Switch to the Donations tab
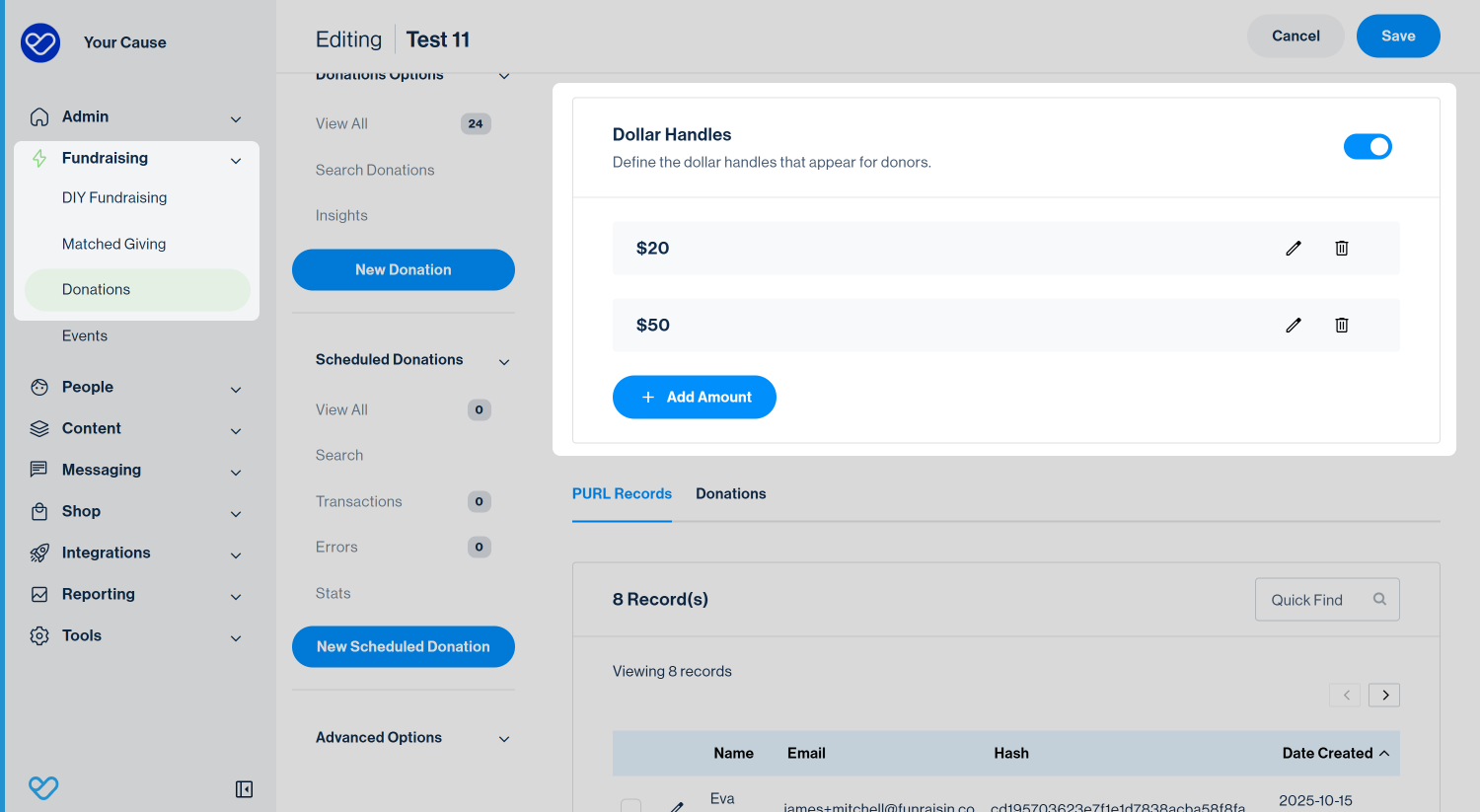Image resolution: width=1480 pixels, height=812 pixels. 731,493
